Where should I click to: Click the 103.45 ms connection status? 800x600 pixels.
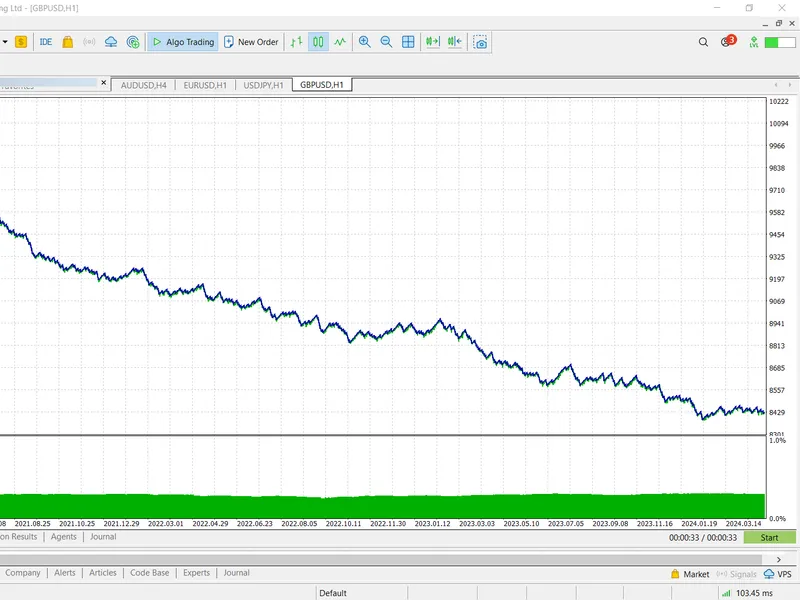748,593
